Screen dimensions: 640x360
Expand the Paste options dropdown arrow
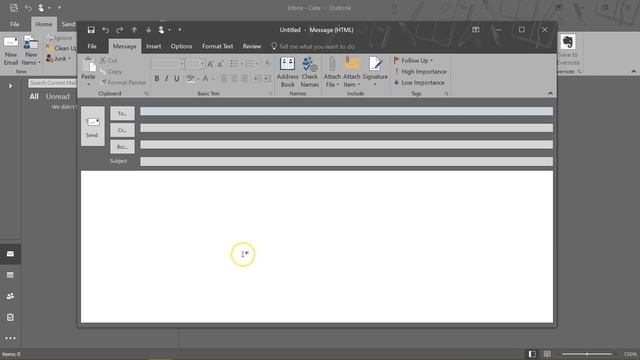(88, 84)
